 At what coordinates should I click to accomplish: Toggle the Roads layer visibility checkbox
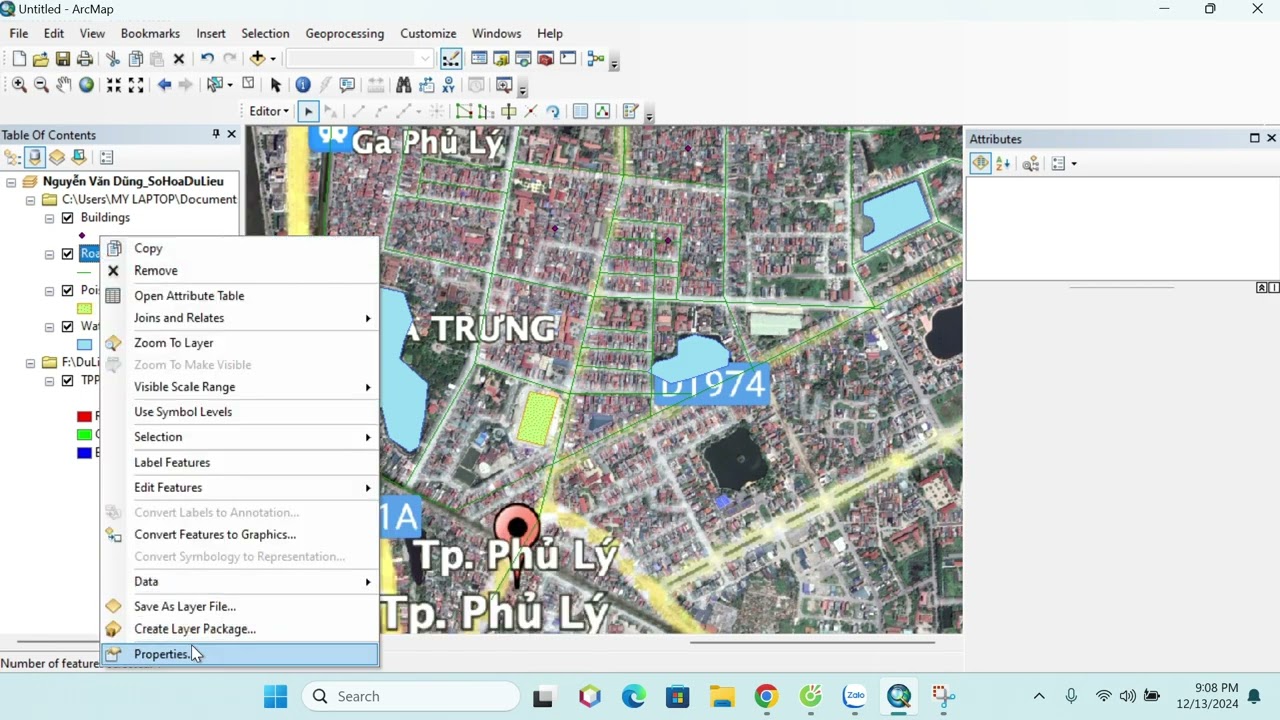click(68, 254)
